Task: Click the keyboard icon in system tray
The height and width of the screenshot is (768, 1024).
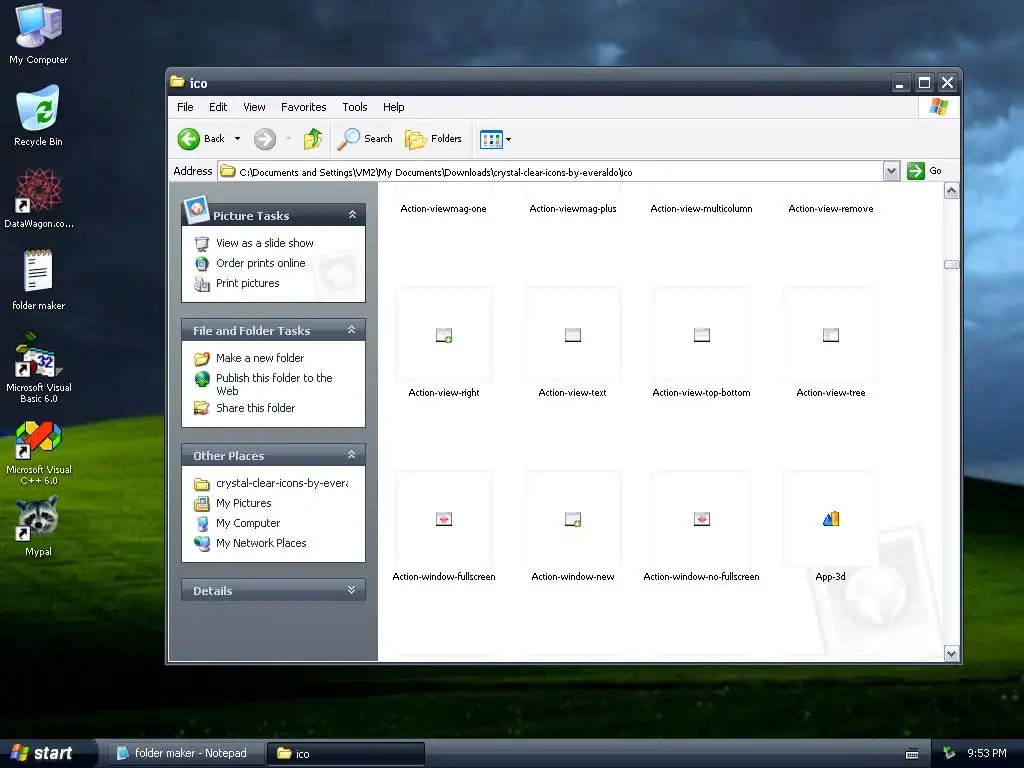Action: coord(912,754)
